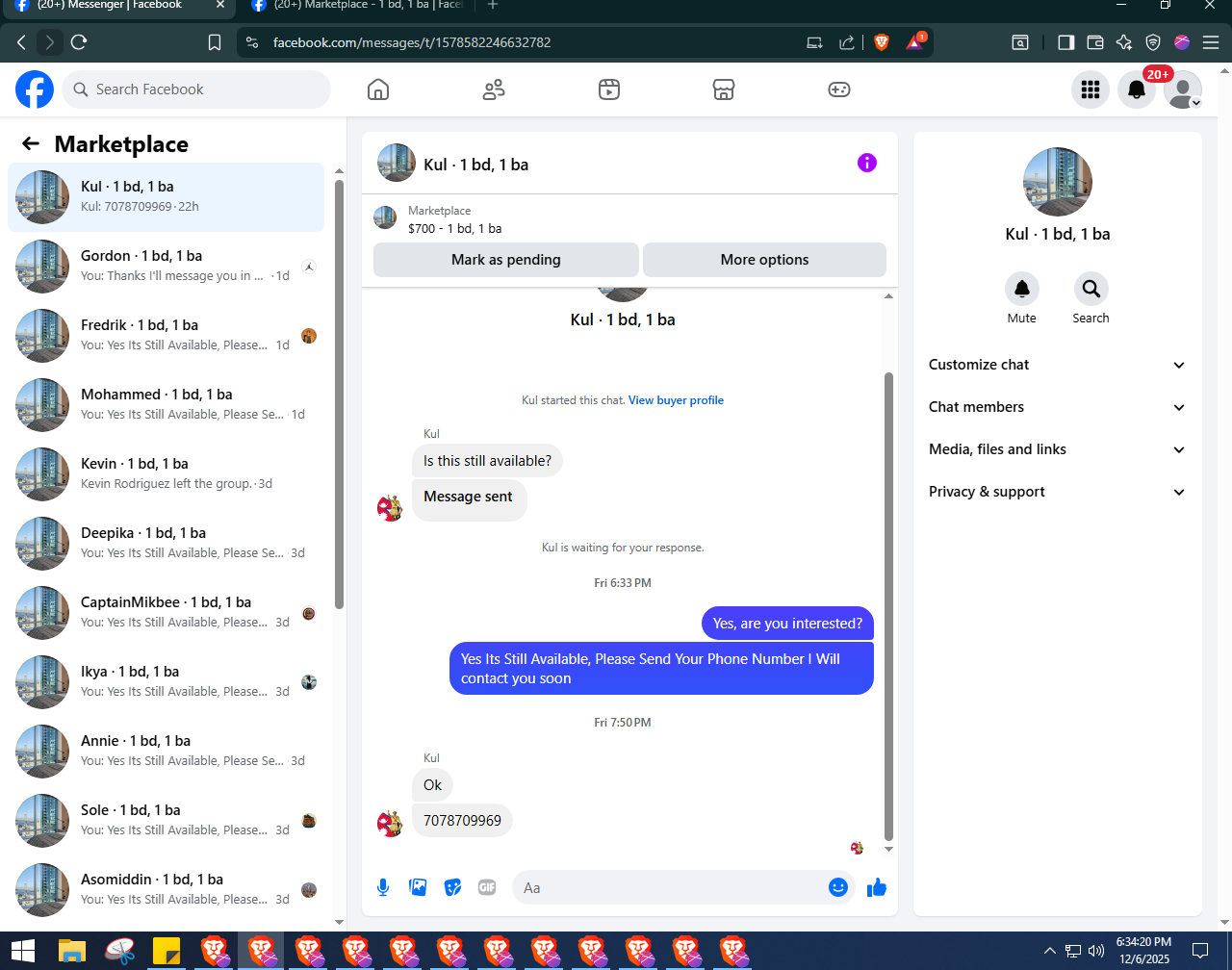The width and height of the screenshot is (1232, 970).
Task: Open the Reels video icon
Action: click(x=608, y=89)
